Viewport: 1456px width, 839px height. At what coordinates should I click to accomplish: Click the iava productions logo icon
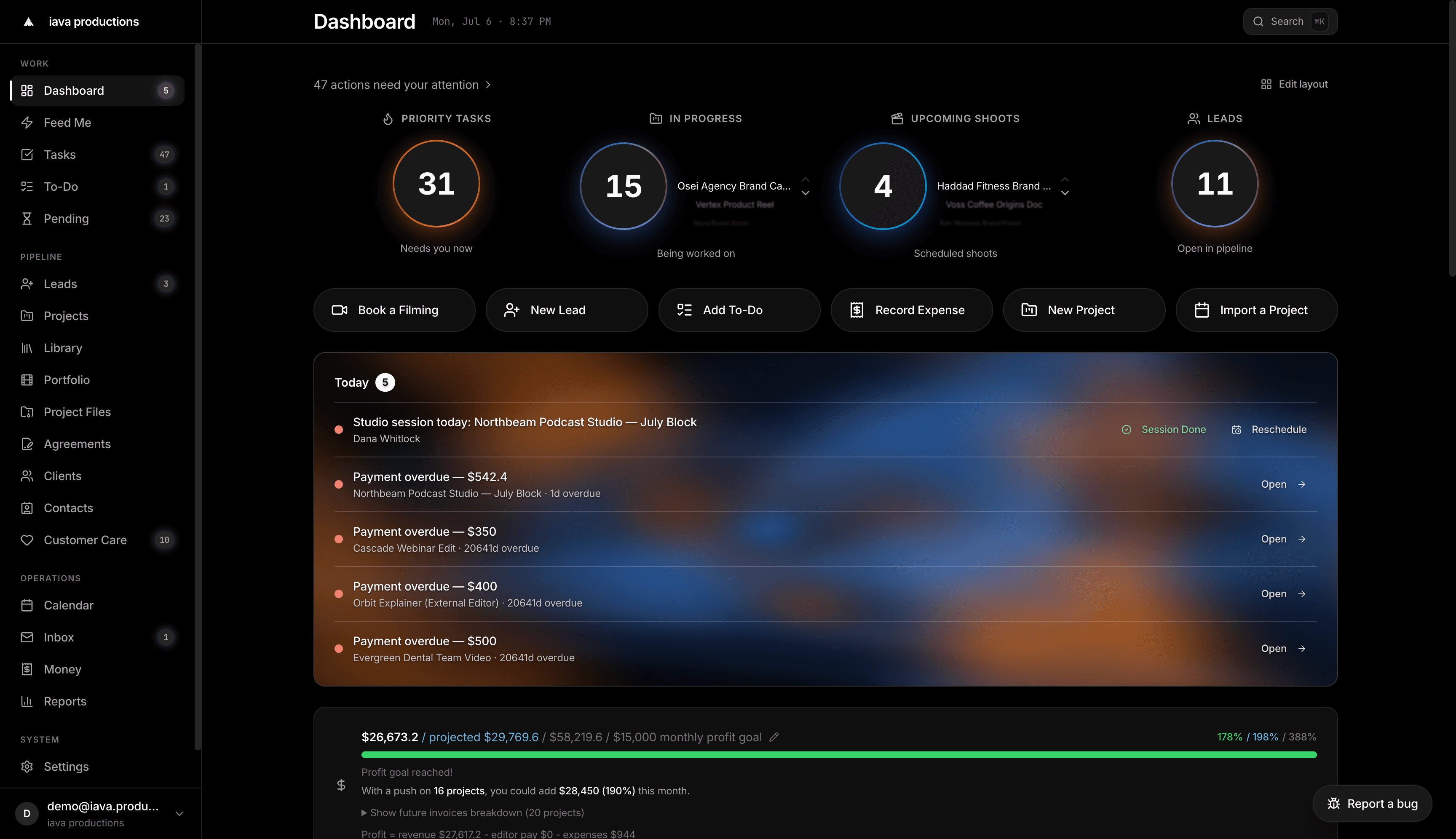point(28,22)
